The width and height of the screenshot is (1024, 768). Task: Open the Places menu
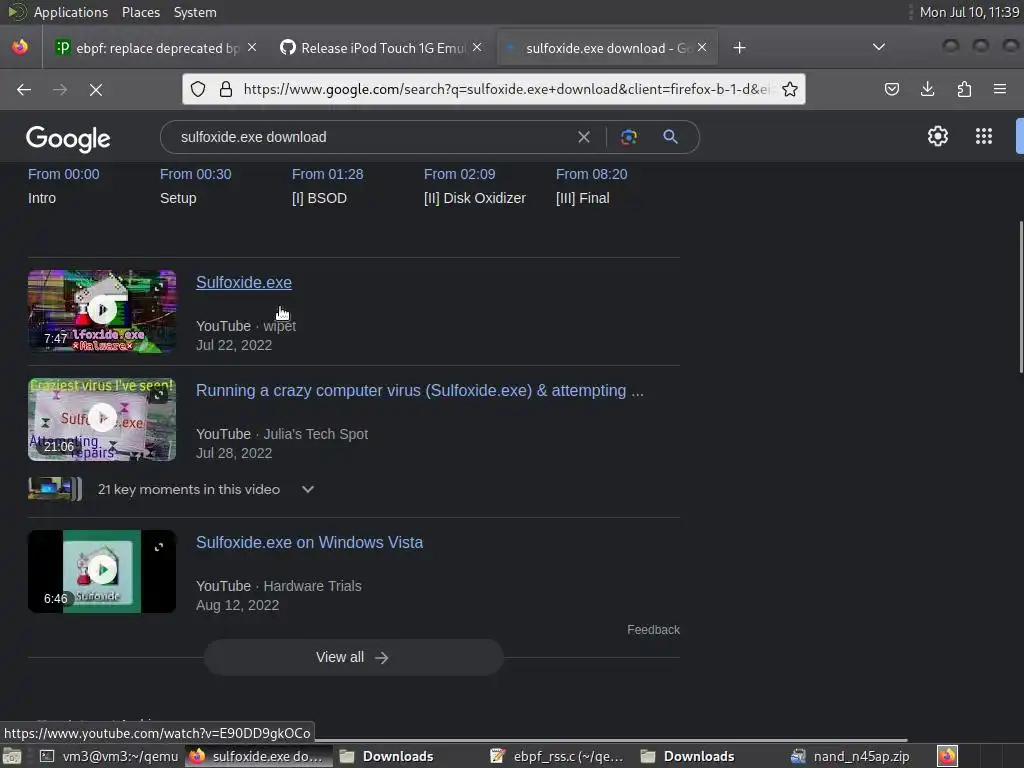[x=140, y=12]
